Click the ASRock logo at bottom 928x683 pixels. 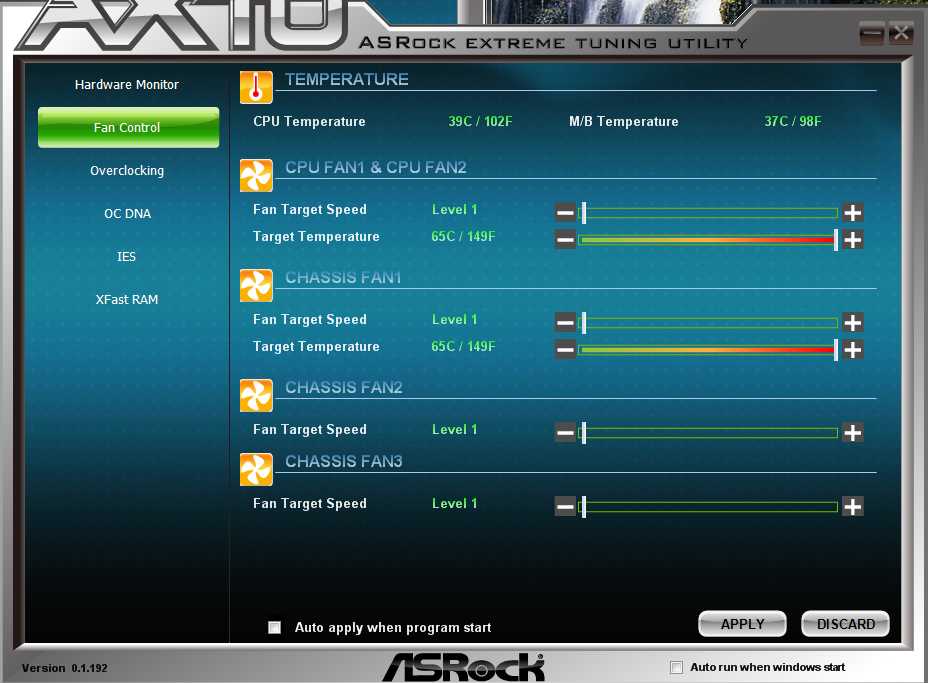click(x=463, y=667)
